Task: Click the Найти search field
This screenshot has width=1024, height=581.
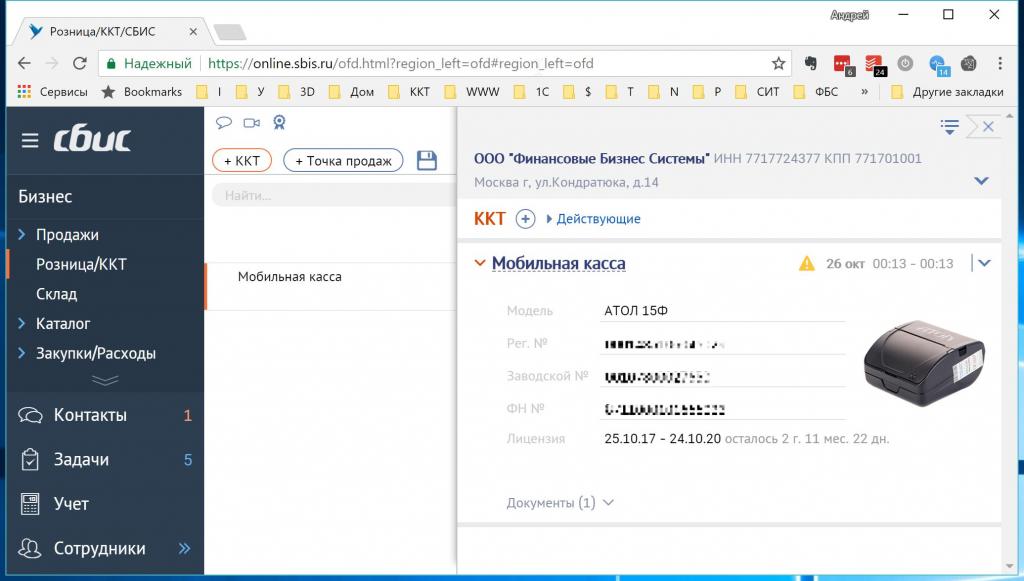Action: [330, 195]
